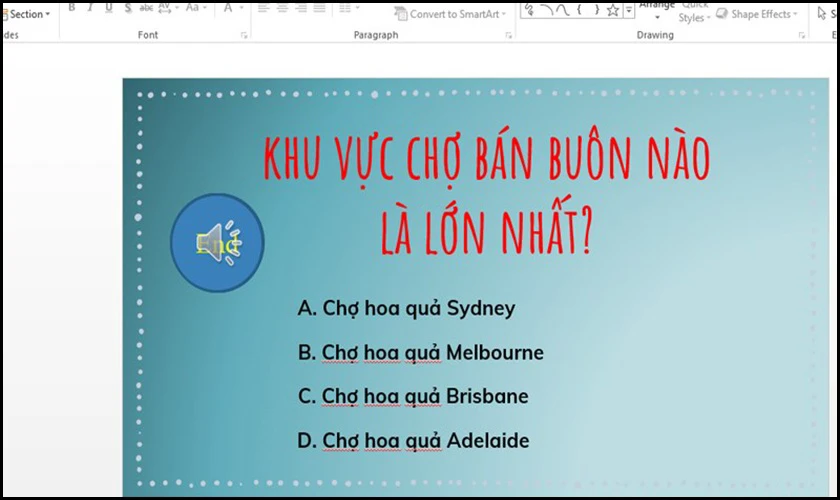This screenshot has height=500, width=840.
Task: Select the slide title 'KHU VỰC CHỢ BÁN BUÔN NÀO'
Action: pyautogui.click(x=487, y=160)
